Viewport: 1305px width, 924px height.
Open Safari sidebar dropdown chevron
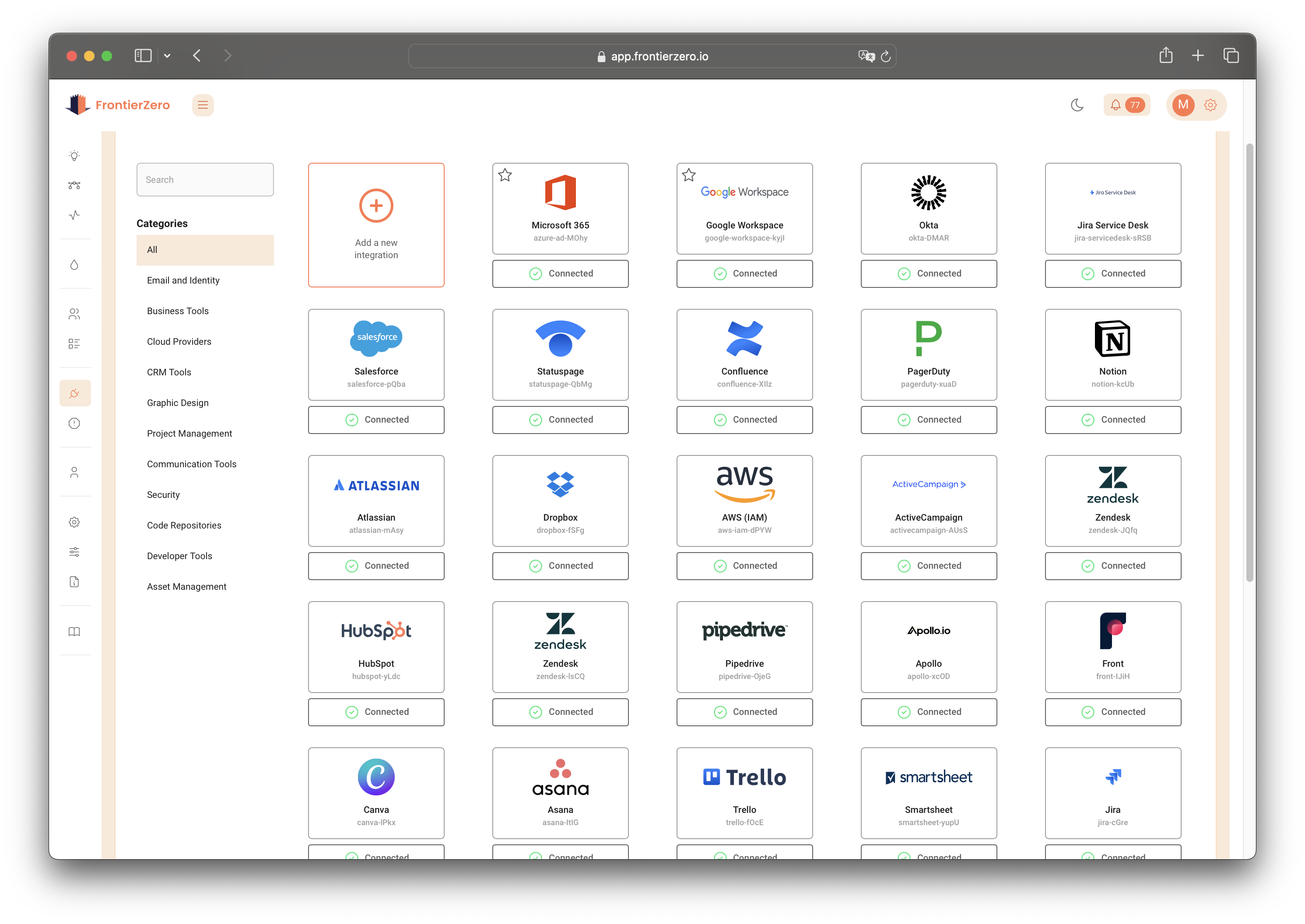167,56
